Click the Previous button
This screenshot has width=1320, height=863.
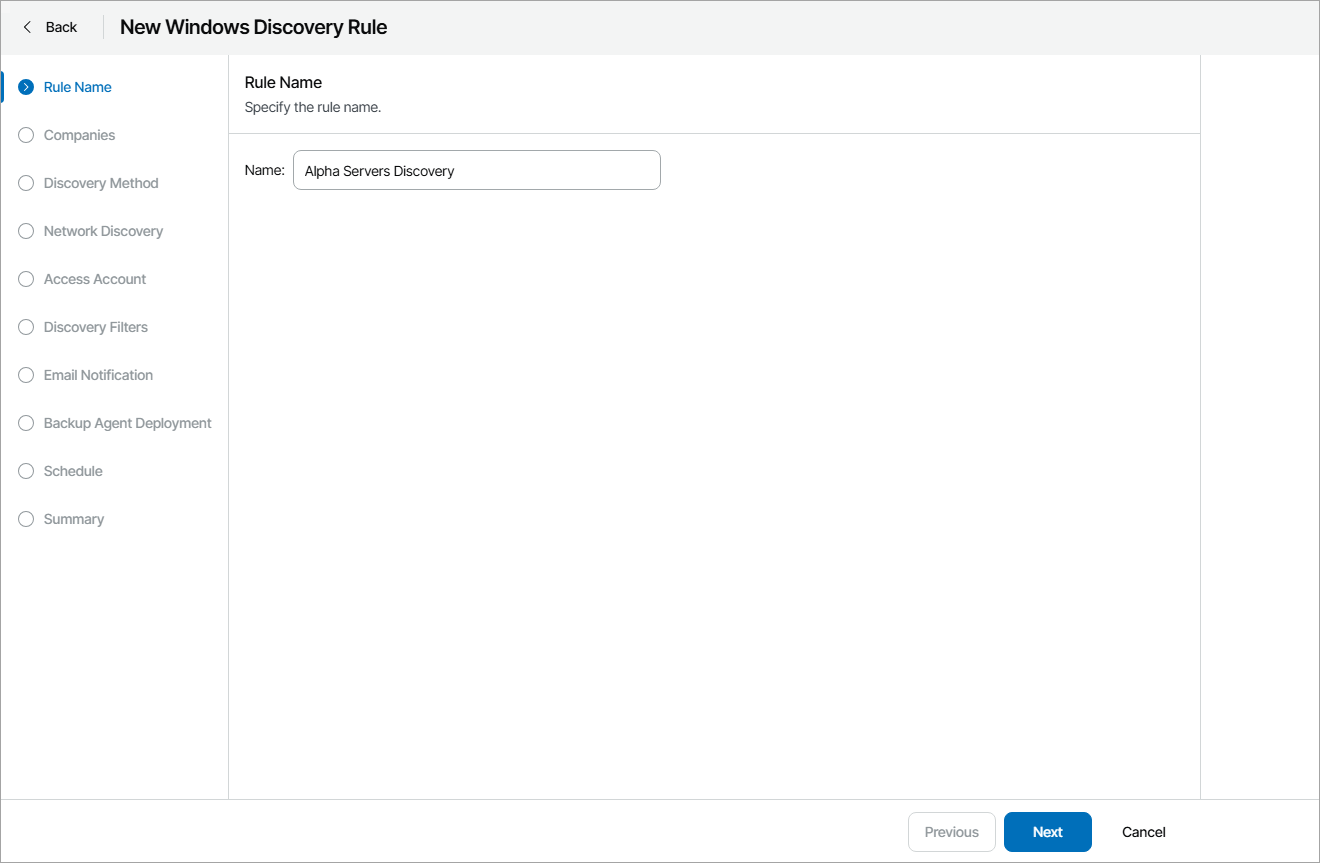tap(951, 832)
